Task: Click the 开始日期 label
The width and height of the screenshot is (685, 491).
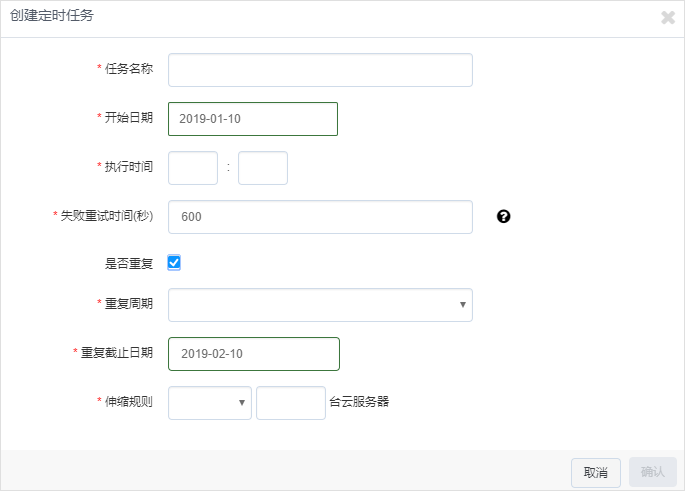Action: point(129,118)
